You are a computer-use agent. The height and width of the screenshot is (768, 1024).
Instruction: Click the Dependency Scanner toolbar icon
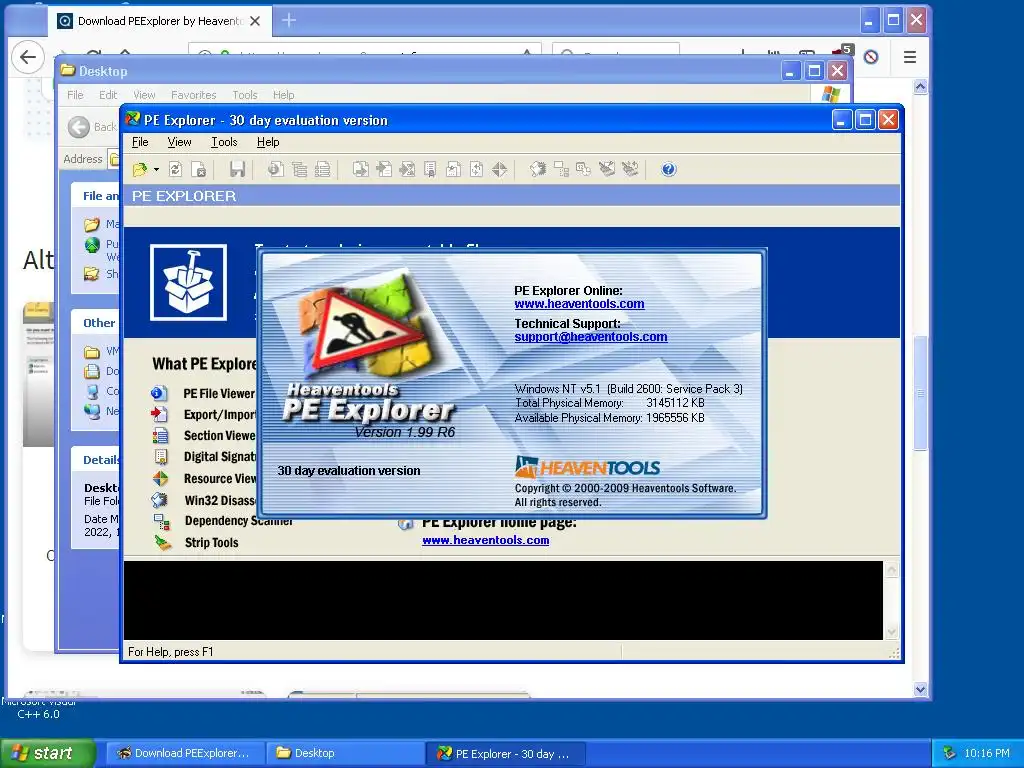[561, 170]
